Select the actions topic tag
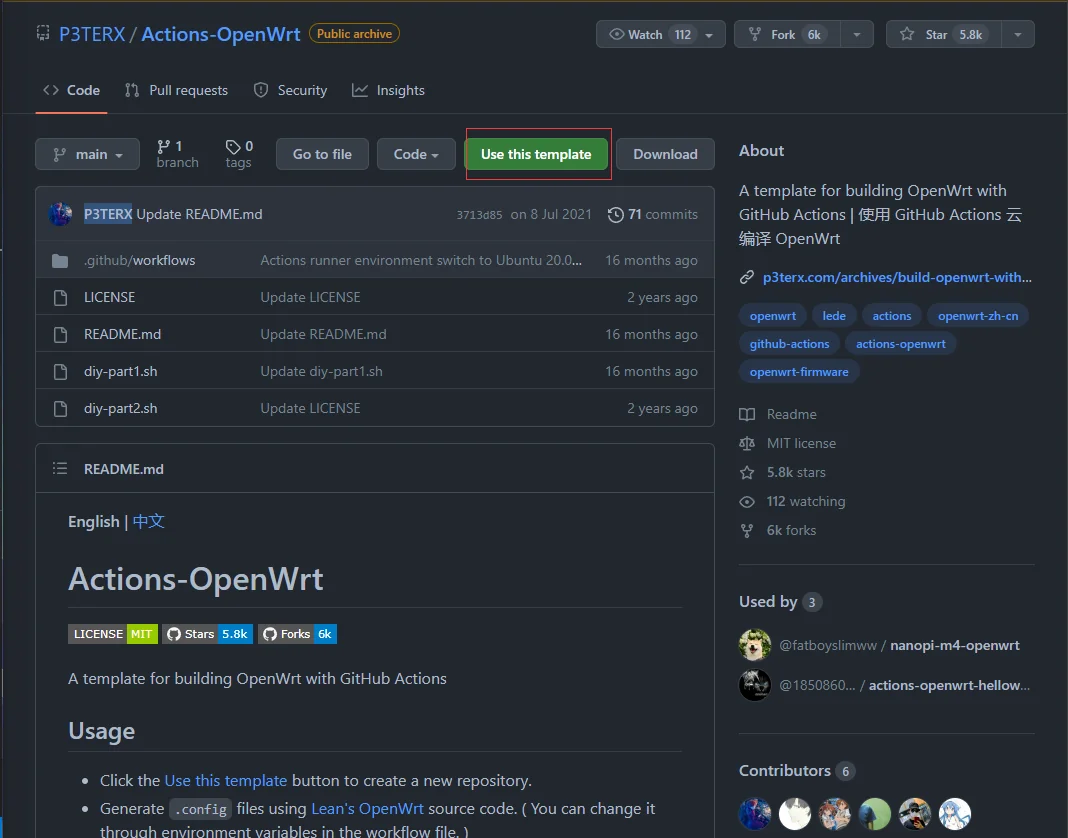1068x838 pixels. point(892,315)
